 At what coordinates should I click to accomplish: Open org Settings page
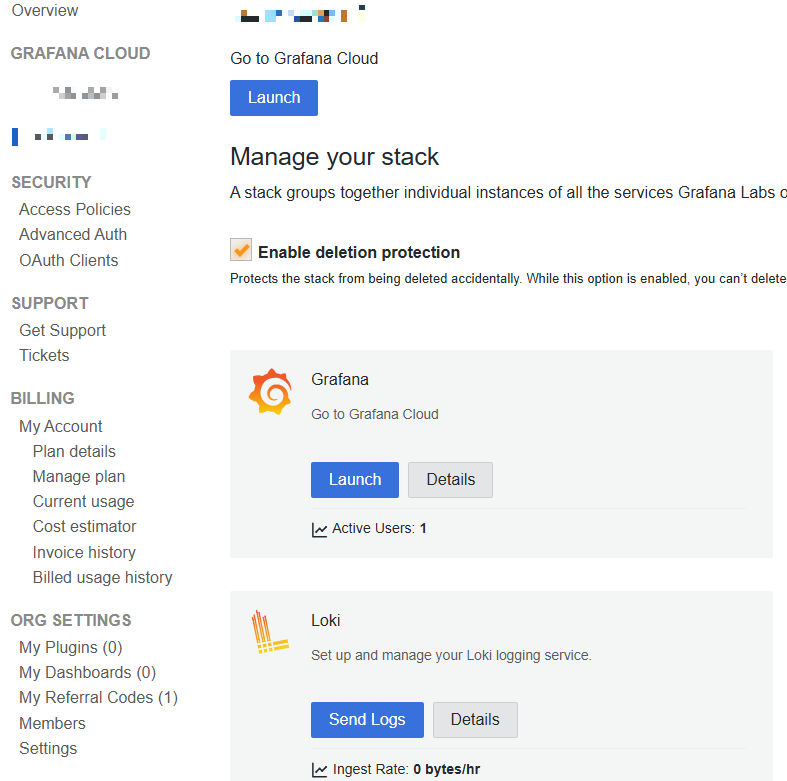[48, 748]
